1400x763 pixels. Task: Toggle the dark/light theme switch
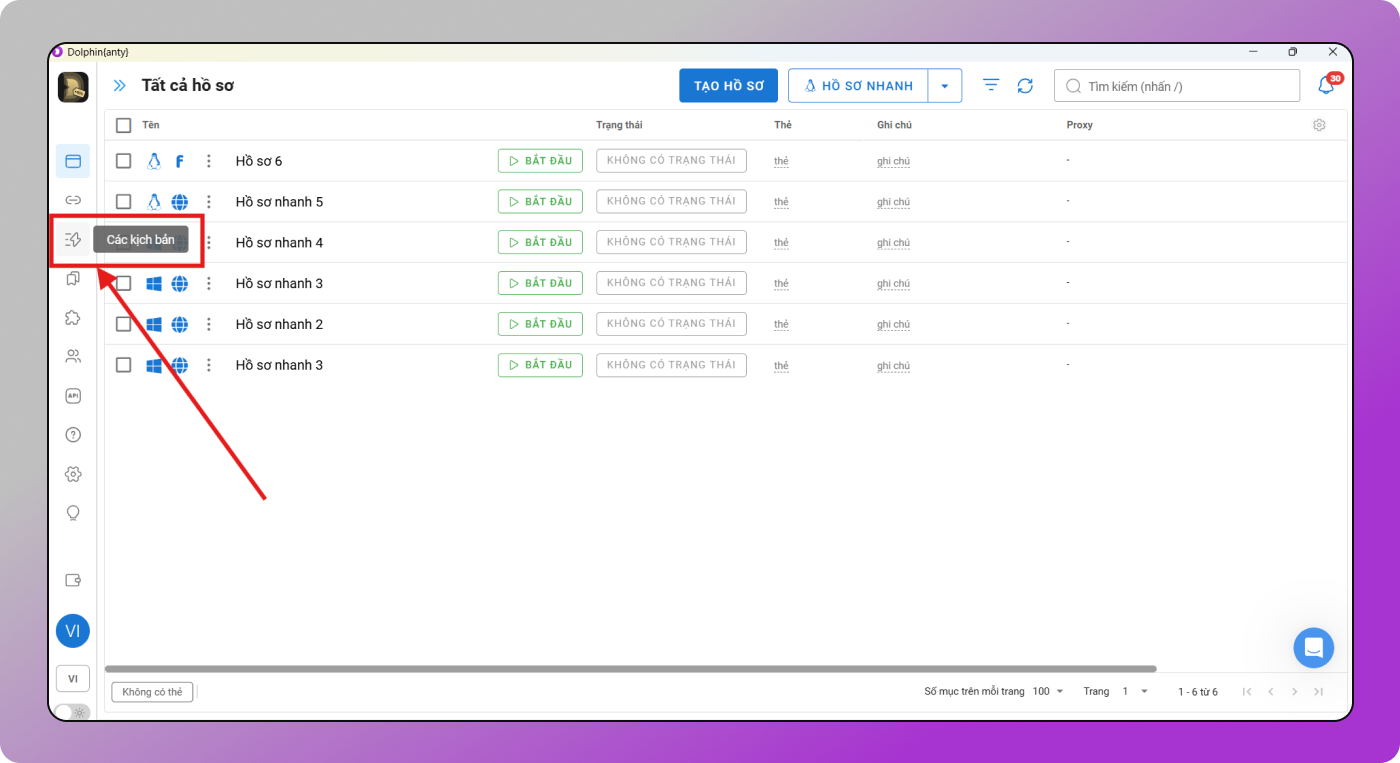pyautogui.click(x=70, y=712)
